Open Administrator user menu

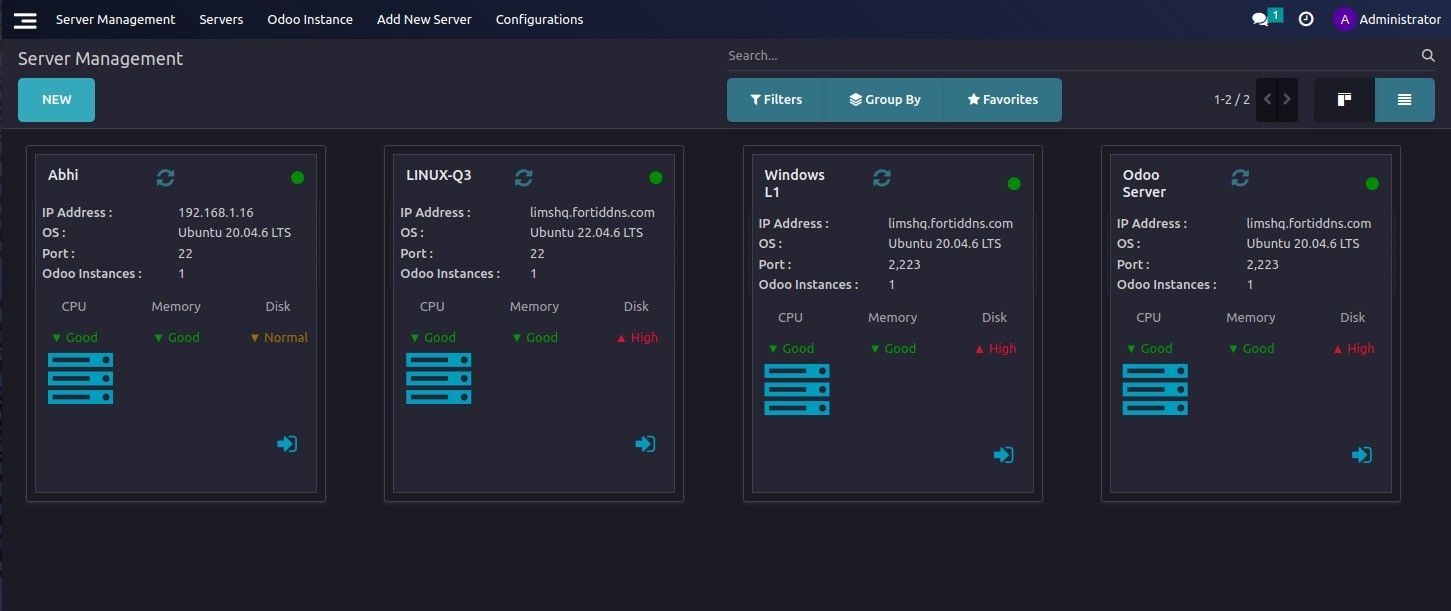[x=1387, y=19]
